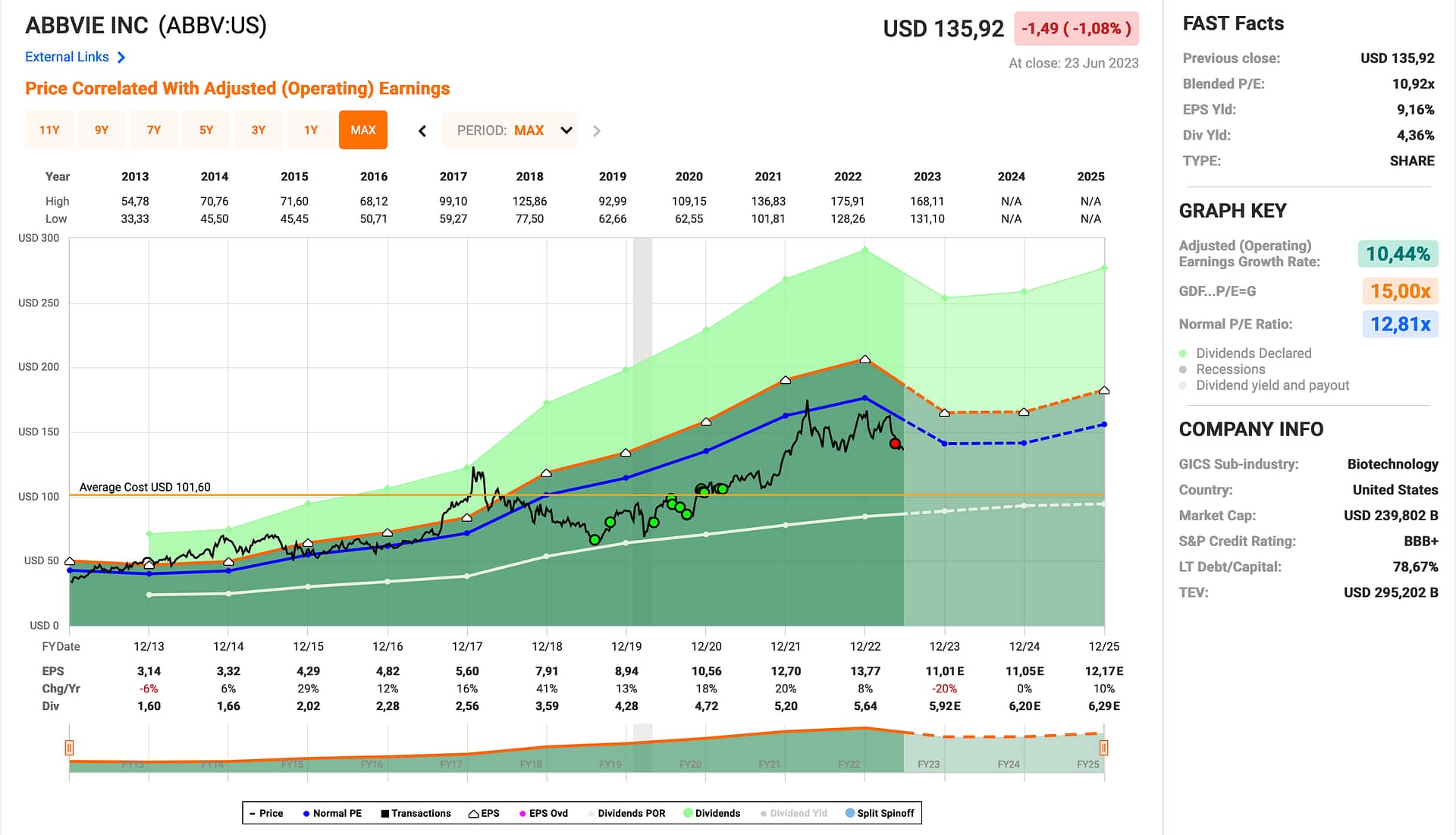Select the 7Y period tab
This screenshot has height=835, width=1456.
point(154,130)
